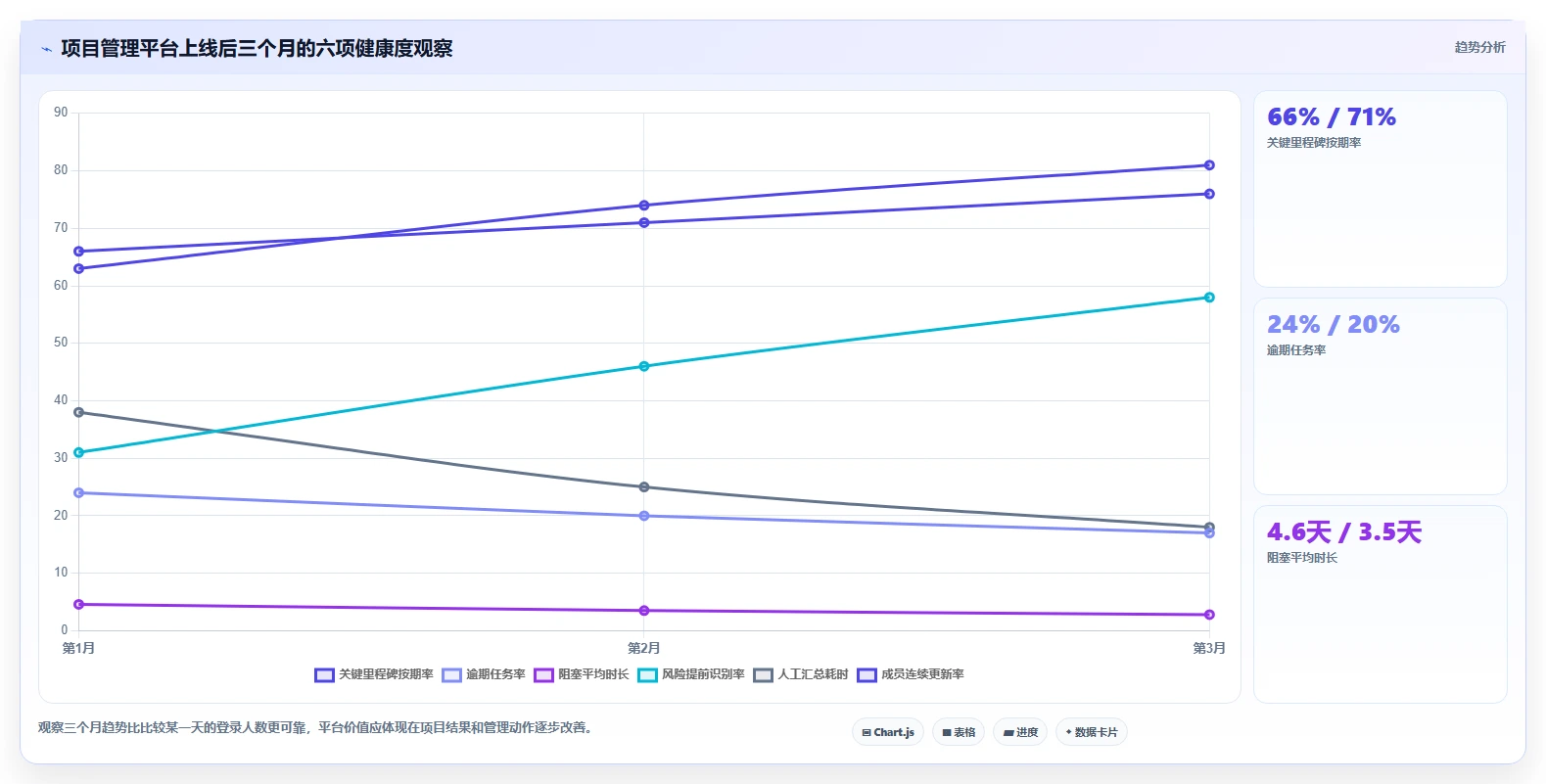Image resolution: width=1546 pixels, height=784 pixels.
Task: Click the dashboard title 项目管理平台上线后三个月的六项健康度观察
Action: 257,49
